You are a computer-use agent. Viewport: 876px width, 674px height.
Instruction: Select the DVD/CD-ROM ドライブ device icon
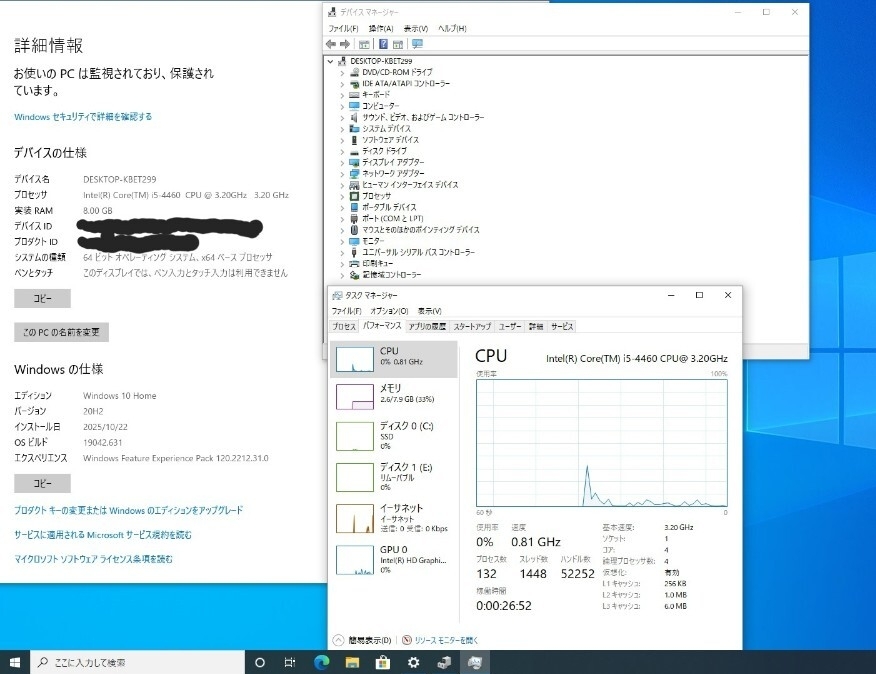click(x=354, y=72)
